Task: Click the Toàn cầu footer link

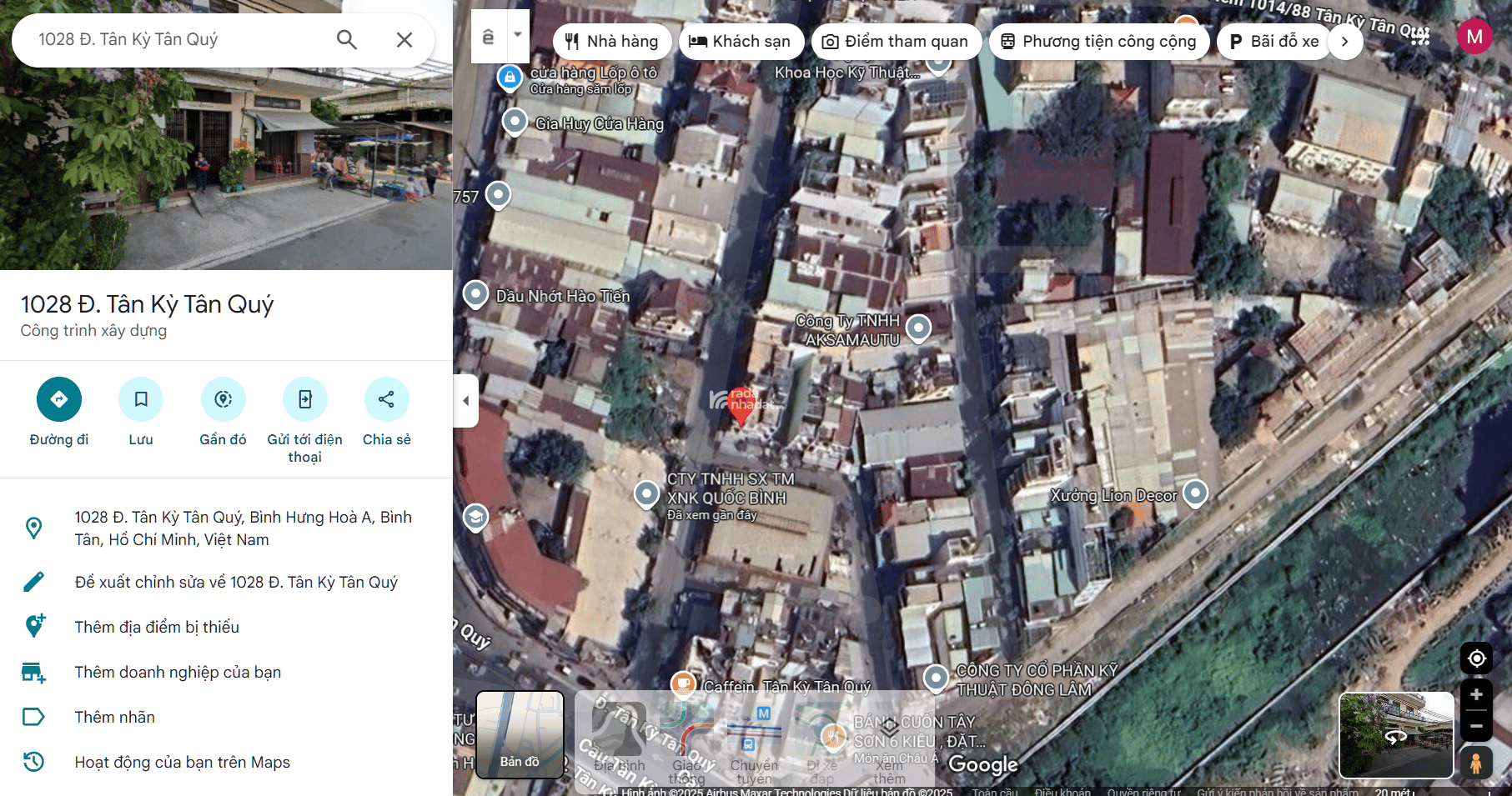Action: [x=995, y=791]
